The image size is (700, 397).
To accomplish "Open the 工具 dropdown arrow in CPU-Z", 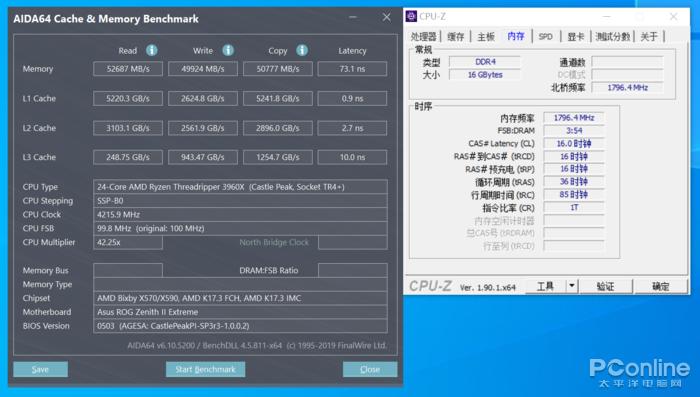I will [x=572, y=286].
